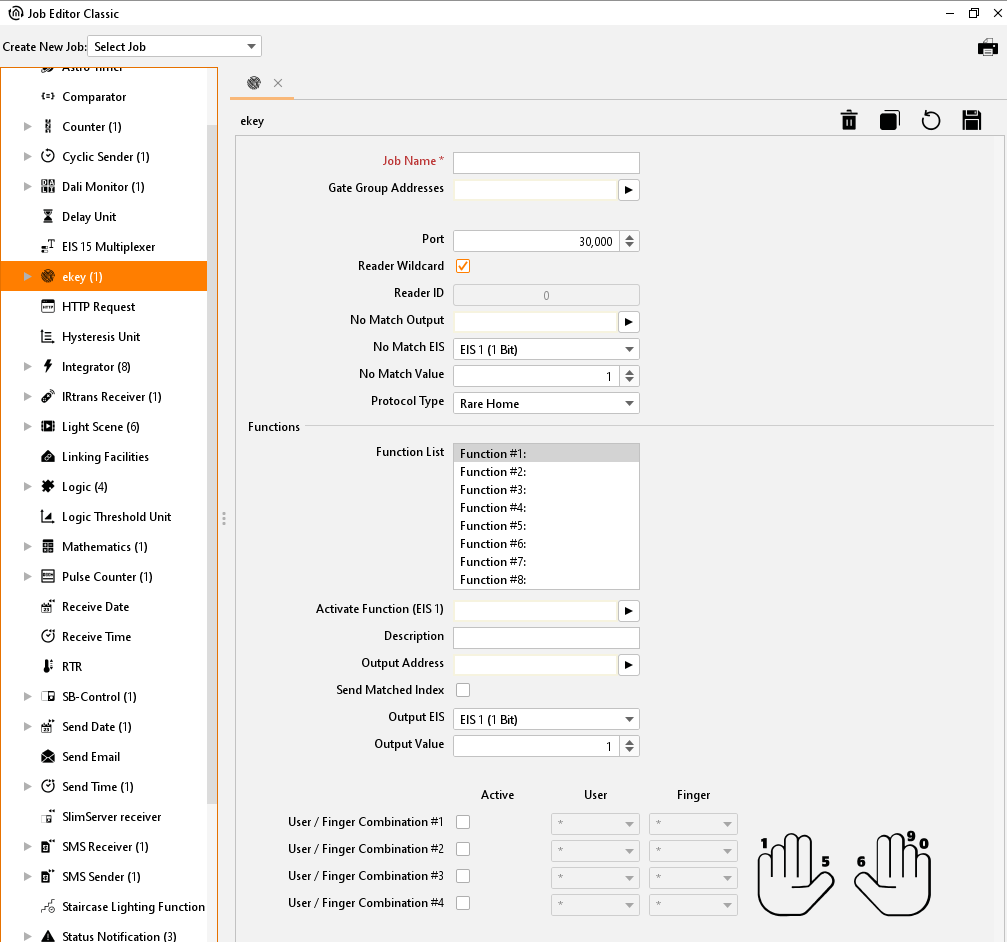Click the Output Address arrow button
The height and width of the screenshot is (942, 1007).
(x=628, y=665)
